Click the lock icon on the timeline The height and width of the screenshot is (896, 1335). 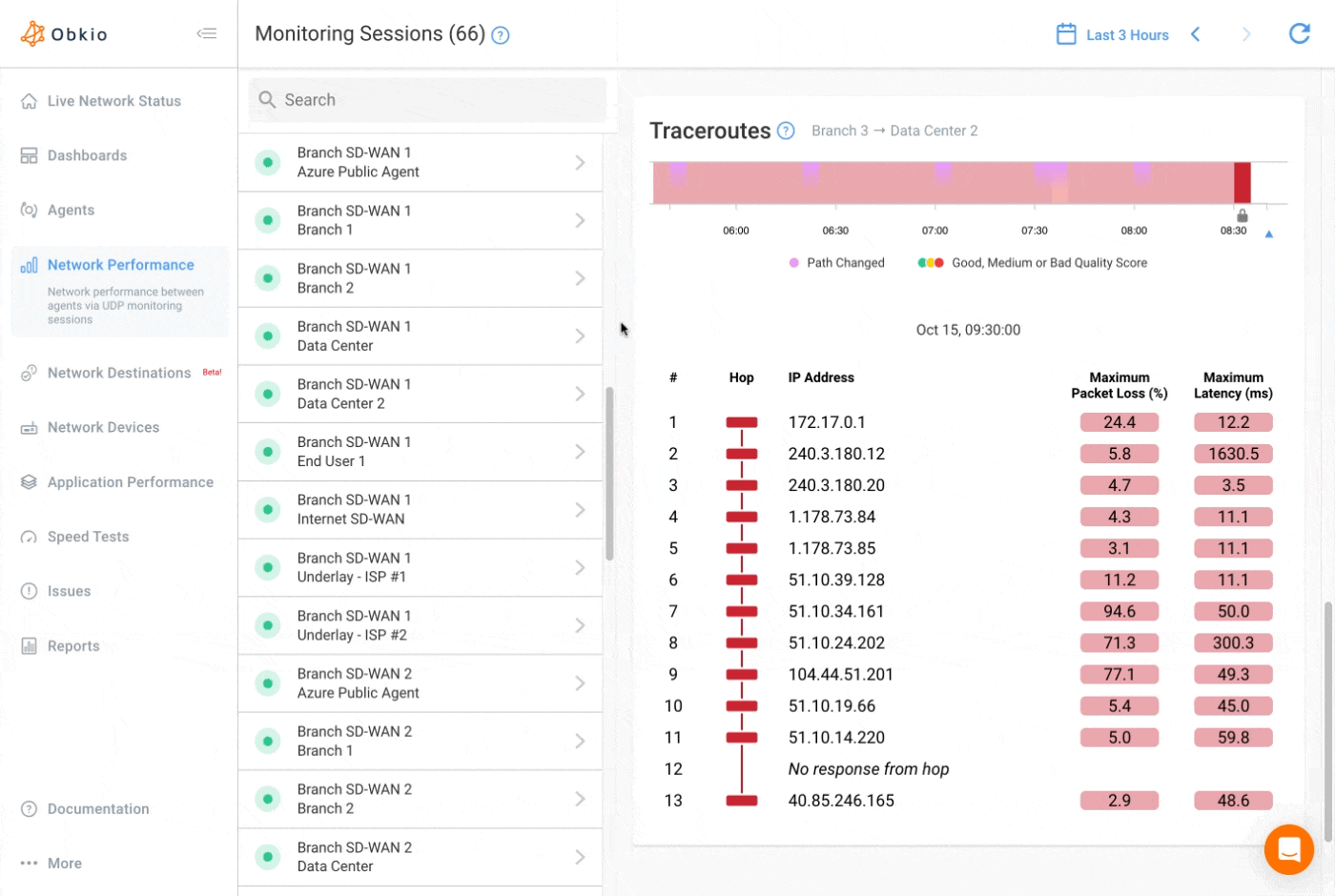point(1242,216)
